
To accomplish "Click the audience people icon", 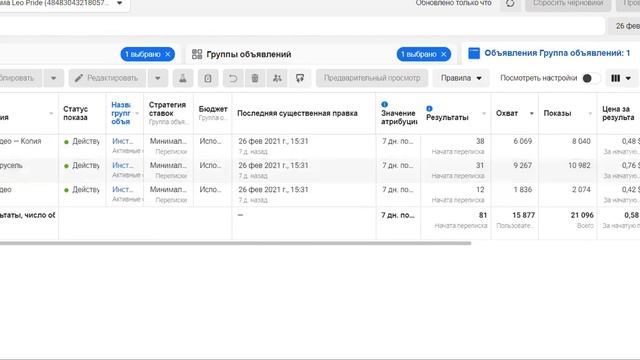I will (277, 78).
